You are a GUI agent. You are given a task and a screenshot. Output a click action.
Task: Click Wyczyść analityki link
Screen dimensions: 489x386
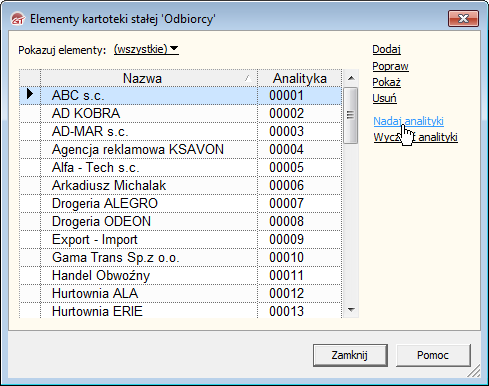coord(415,137)
